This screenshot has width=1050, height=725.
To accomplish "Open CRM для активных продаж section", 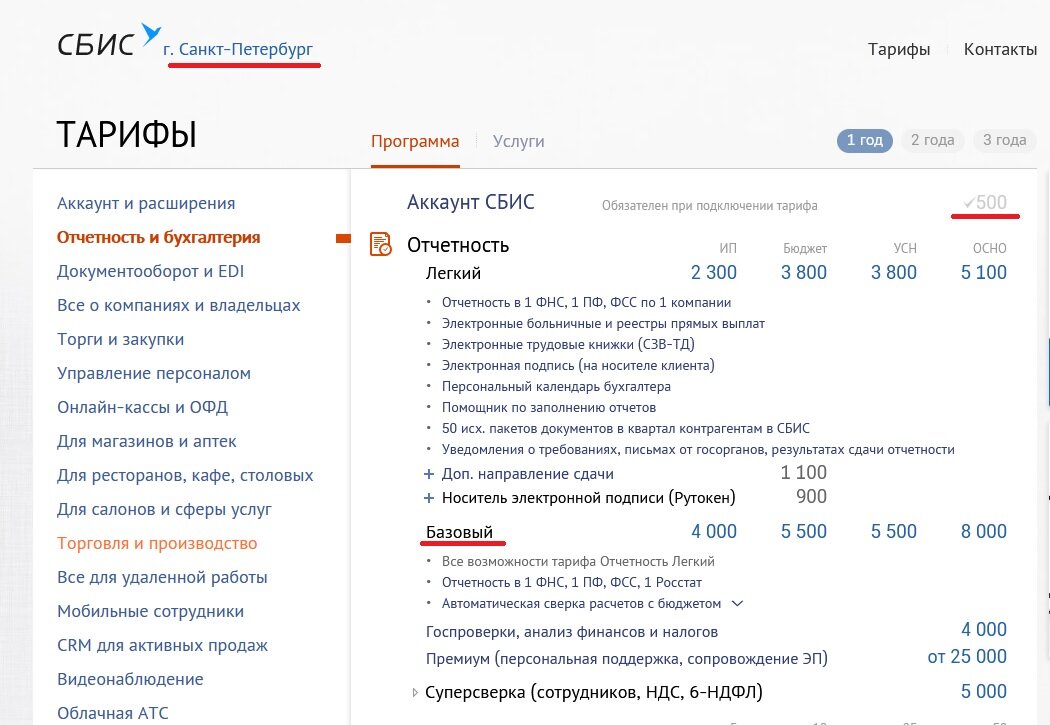I will point(163,645).
